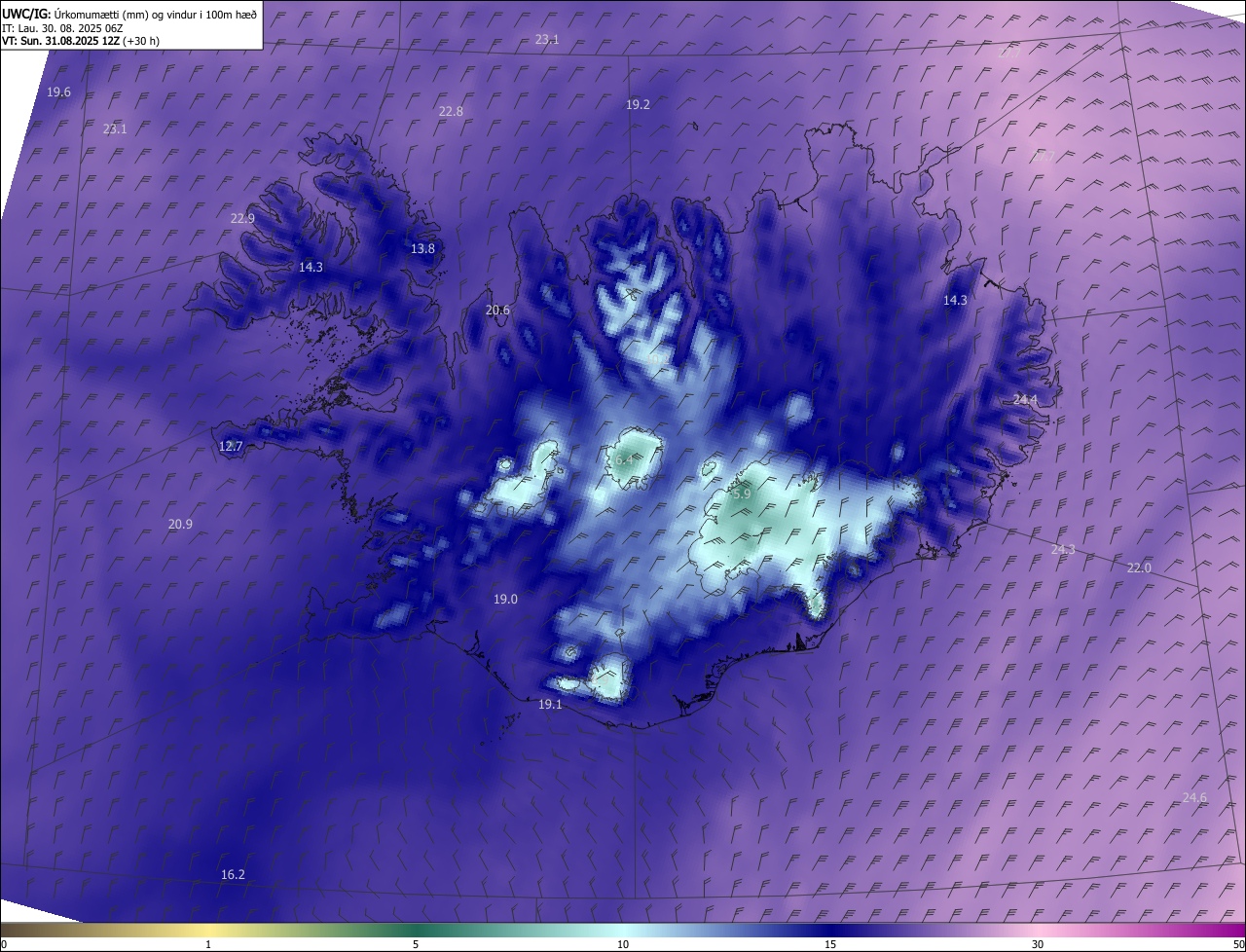Click the color scale tick labeled 50
This screenshot has height=952, width=1246.
[1238, 944]
